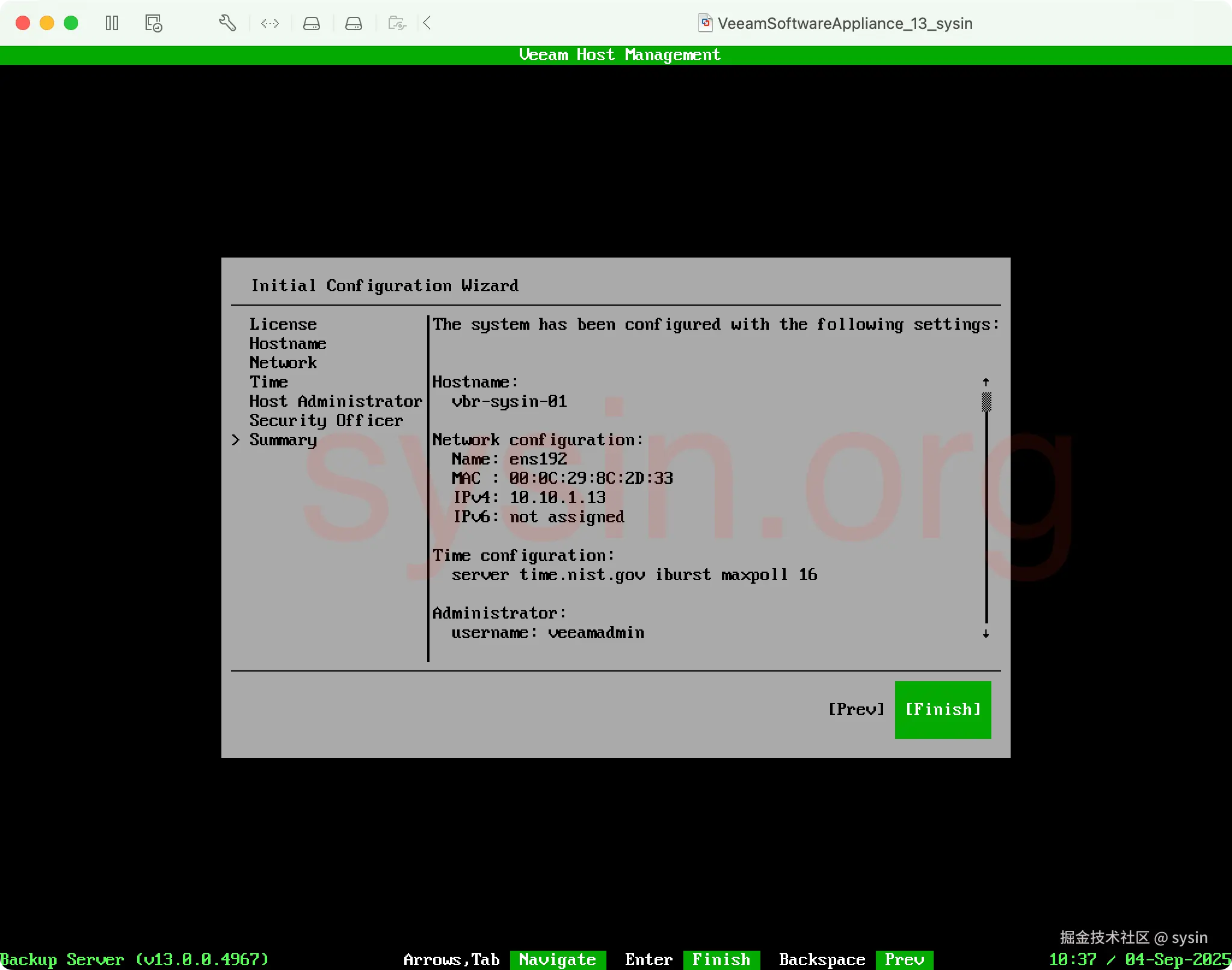Go back with the Prev button
The image size is (1232, 970).
(x=857, y=709)
